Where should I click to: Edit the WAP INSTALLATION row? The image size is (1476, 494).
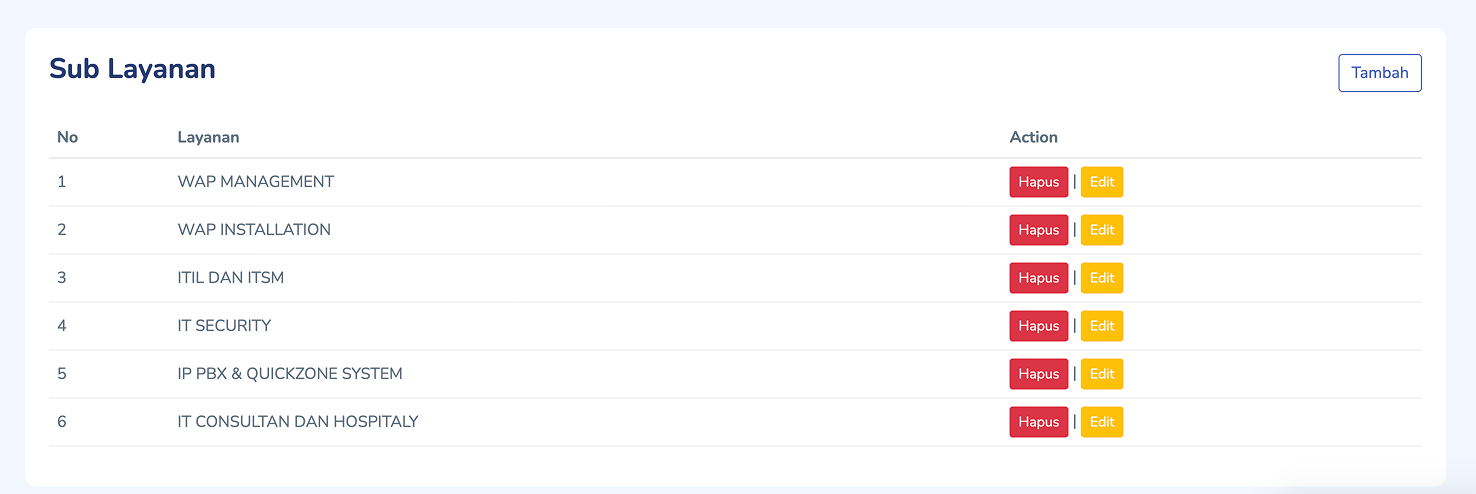tap(1101, 230)
